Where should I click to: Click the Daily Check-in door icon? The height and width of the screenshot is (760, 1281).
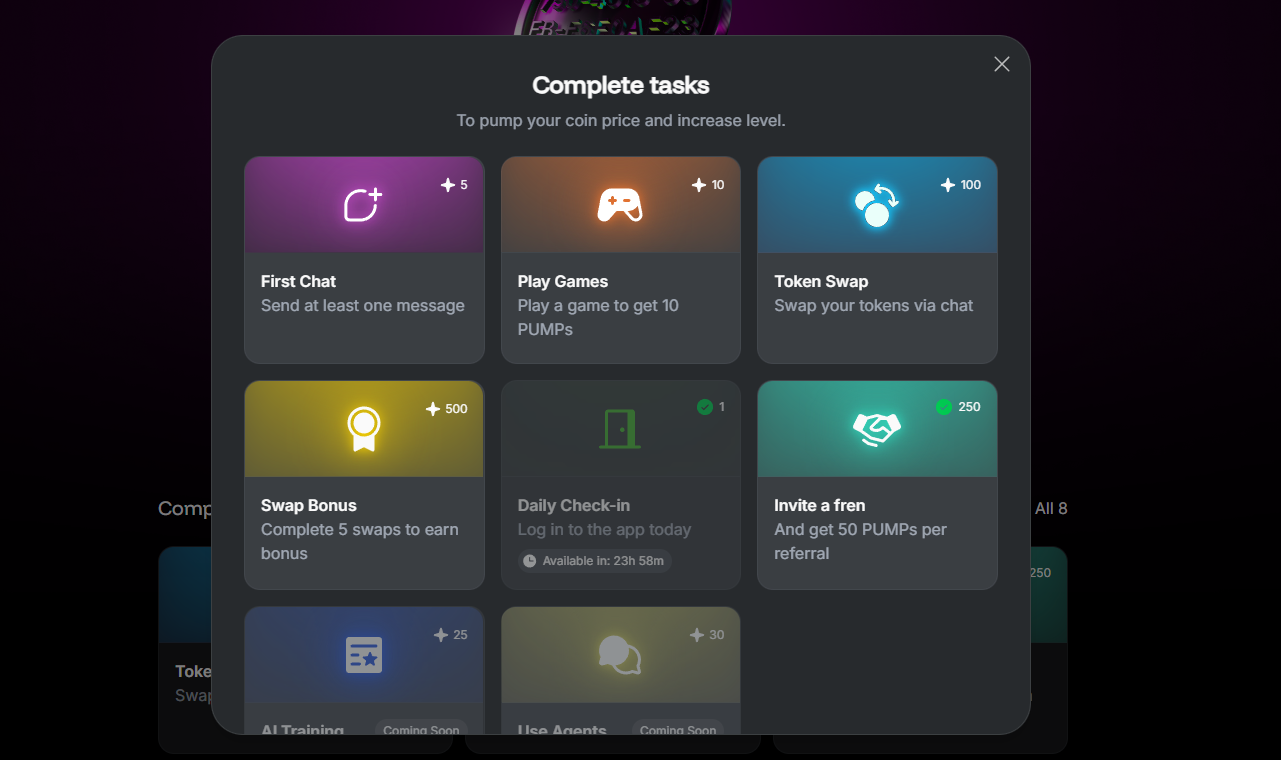click(620, 428)
